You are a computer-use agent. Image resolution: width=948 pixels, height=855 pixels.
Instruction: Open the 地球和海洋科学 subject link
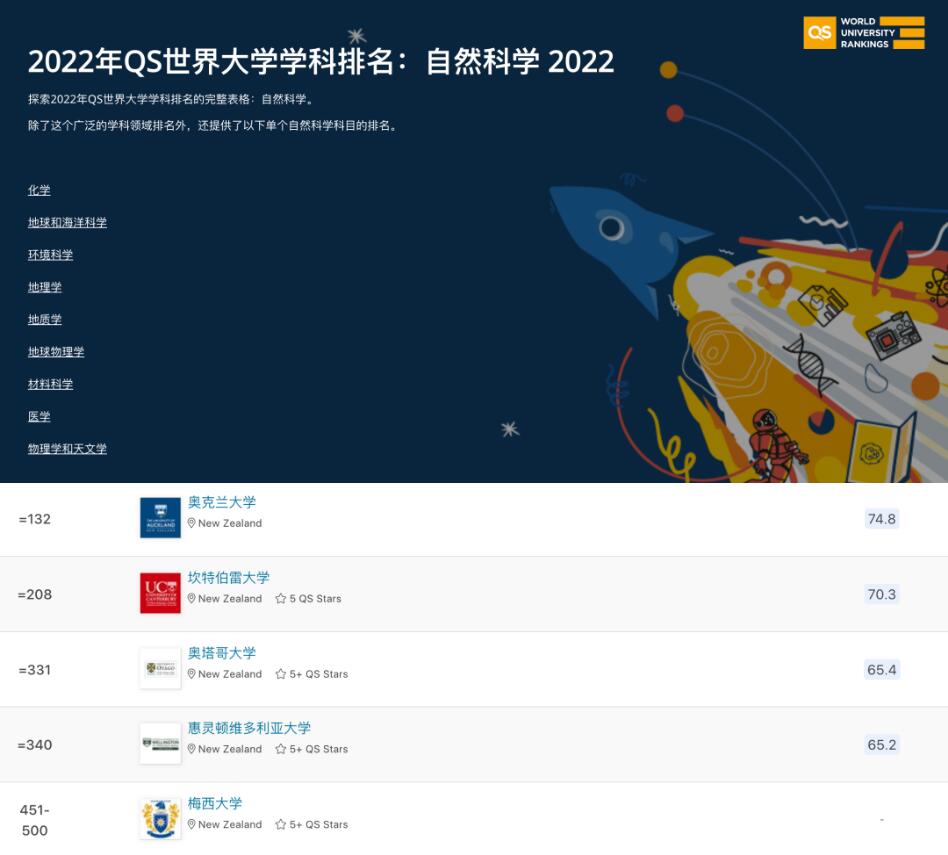[67, 223]
